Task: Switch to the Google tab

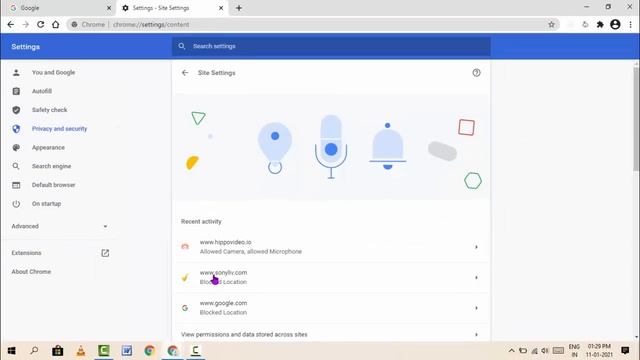Action: pyautogui.click(x=60, y=8)
